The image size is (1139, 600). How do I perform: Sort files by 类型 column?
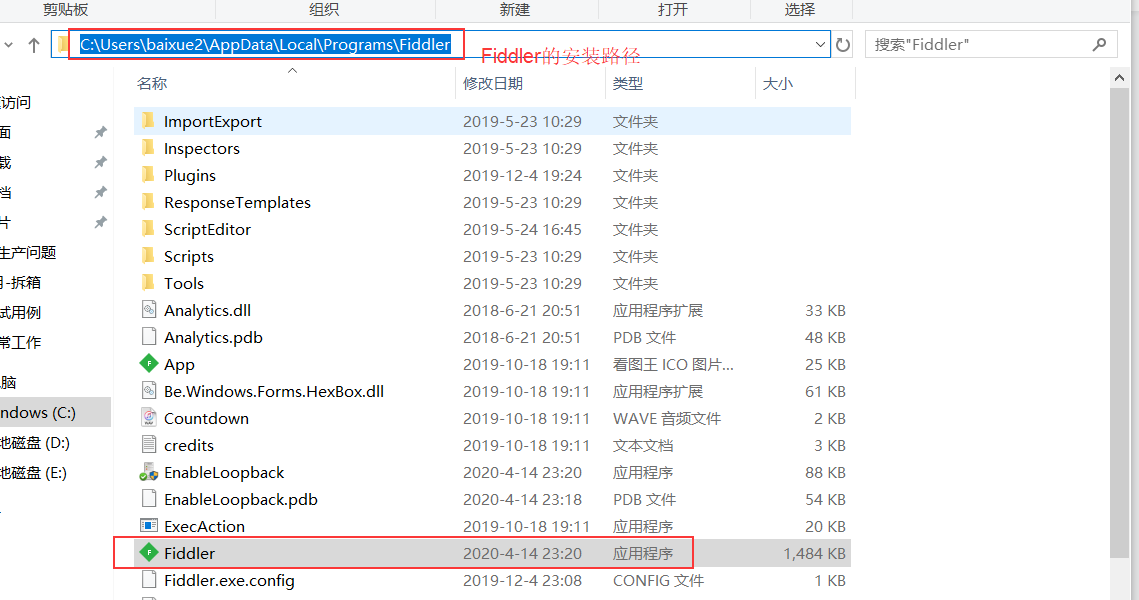(x=628, y=84)
